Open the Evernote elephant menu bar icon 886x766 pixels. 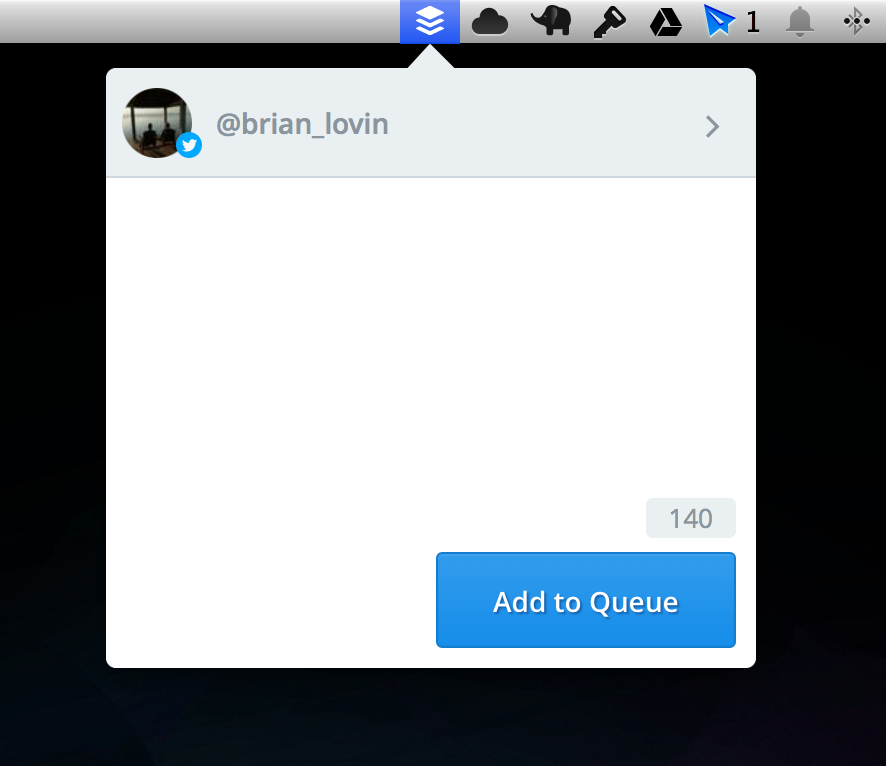point(551,21)
